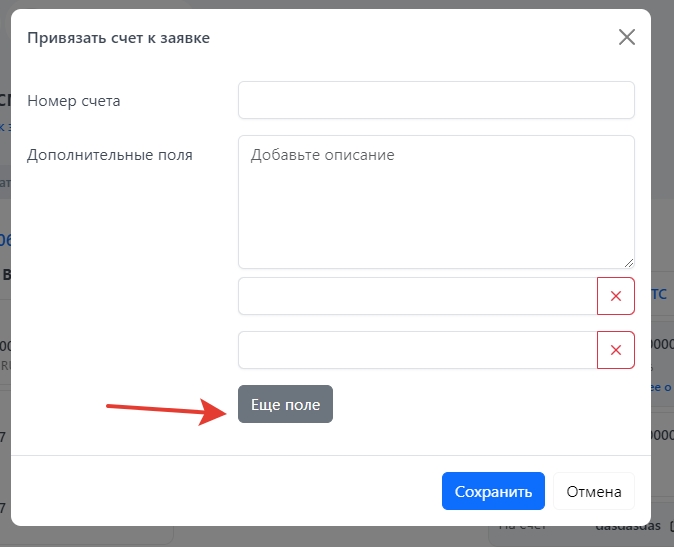Add another field via Еще поле button
The height and width of the screenshot is (547, 674).
tap(285, 404)
